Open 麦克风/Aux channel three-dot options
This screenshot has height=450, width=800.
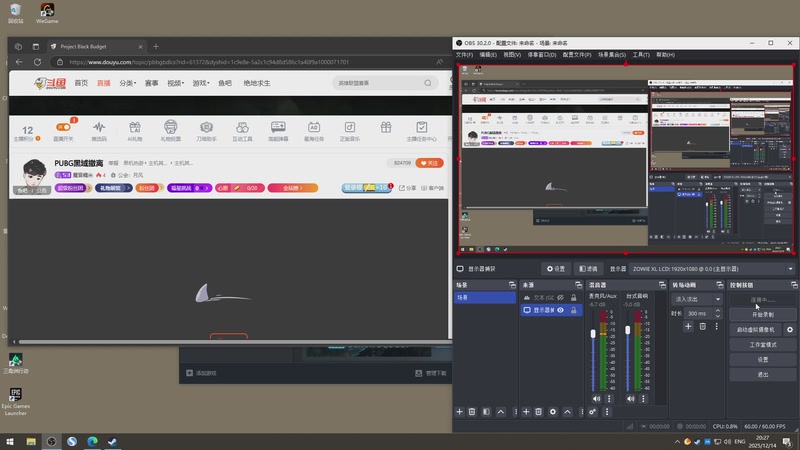point(609,398)
